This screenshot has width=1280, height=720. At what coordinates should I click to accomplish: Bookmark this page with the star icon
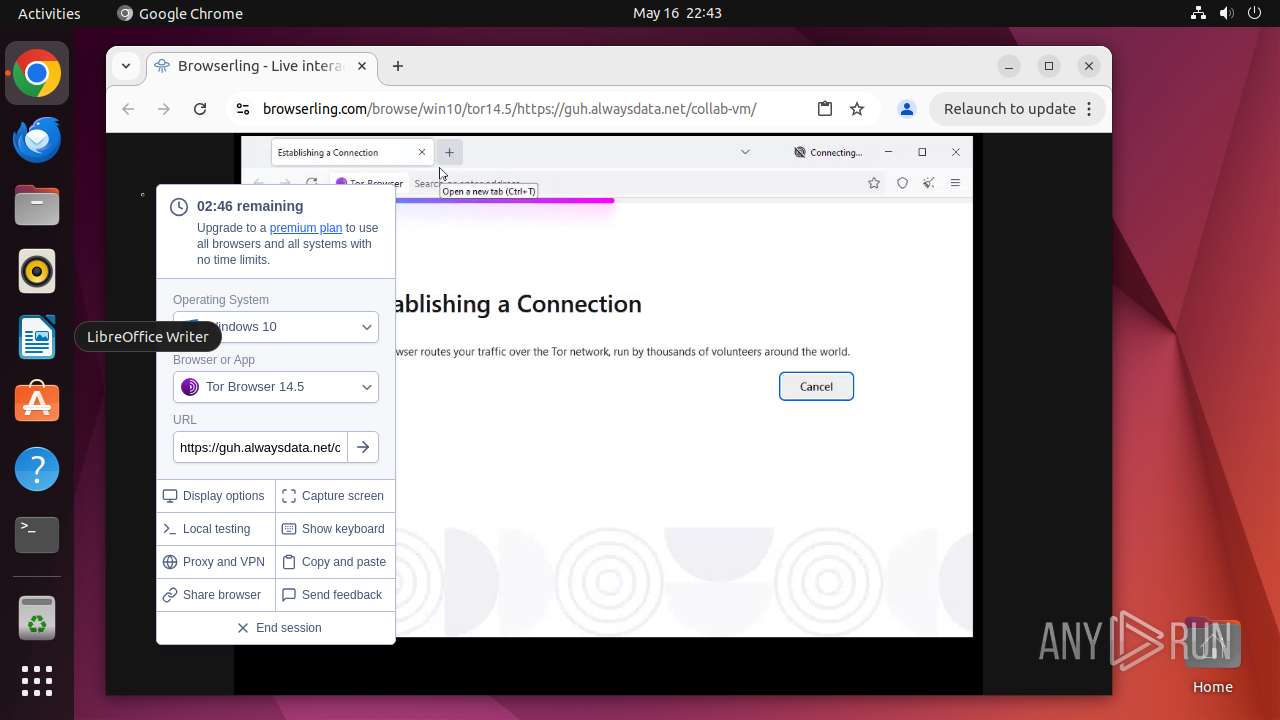(x=857, y=109)
